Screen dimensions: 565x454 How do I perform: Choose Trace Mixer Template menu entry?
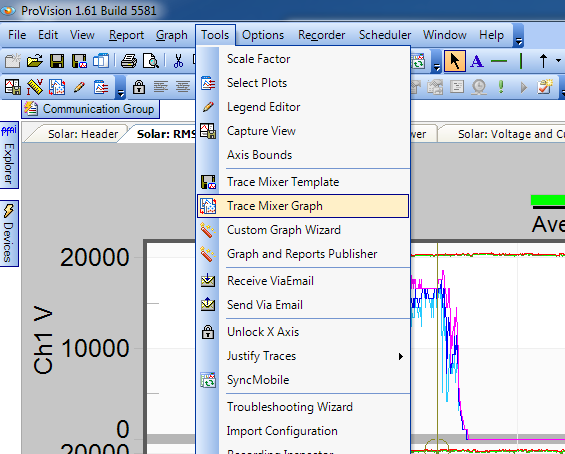(x=303, y=182)
